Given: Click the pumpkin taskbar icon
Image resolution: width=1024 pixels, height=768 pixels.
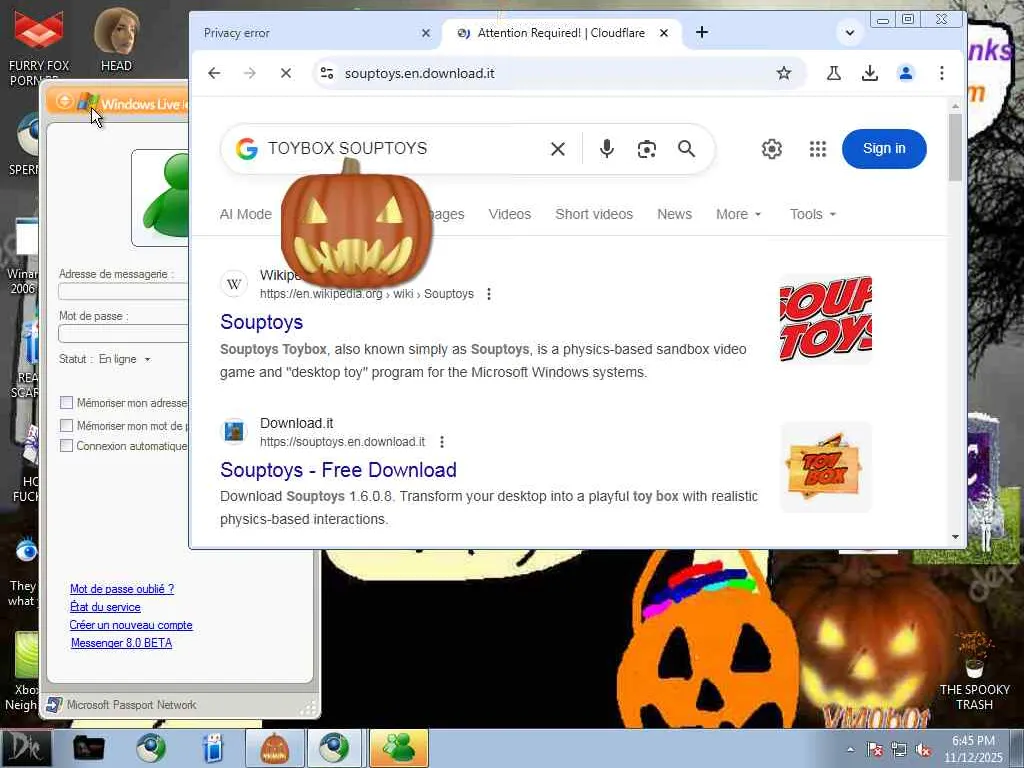Looking at the screenshot, I should click(x=274, y=748).
